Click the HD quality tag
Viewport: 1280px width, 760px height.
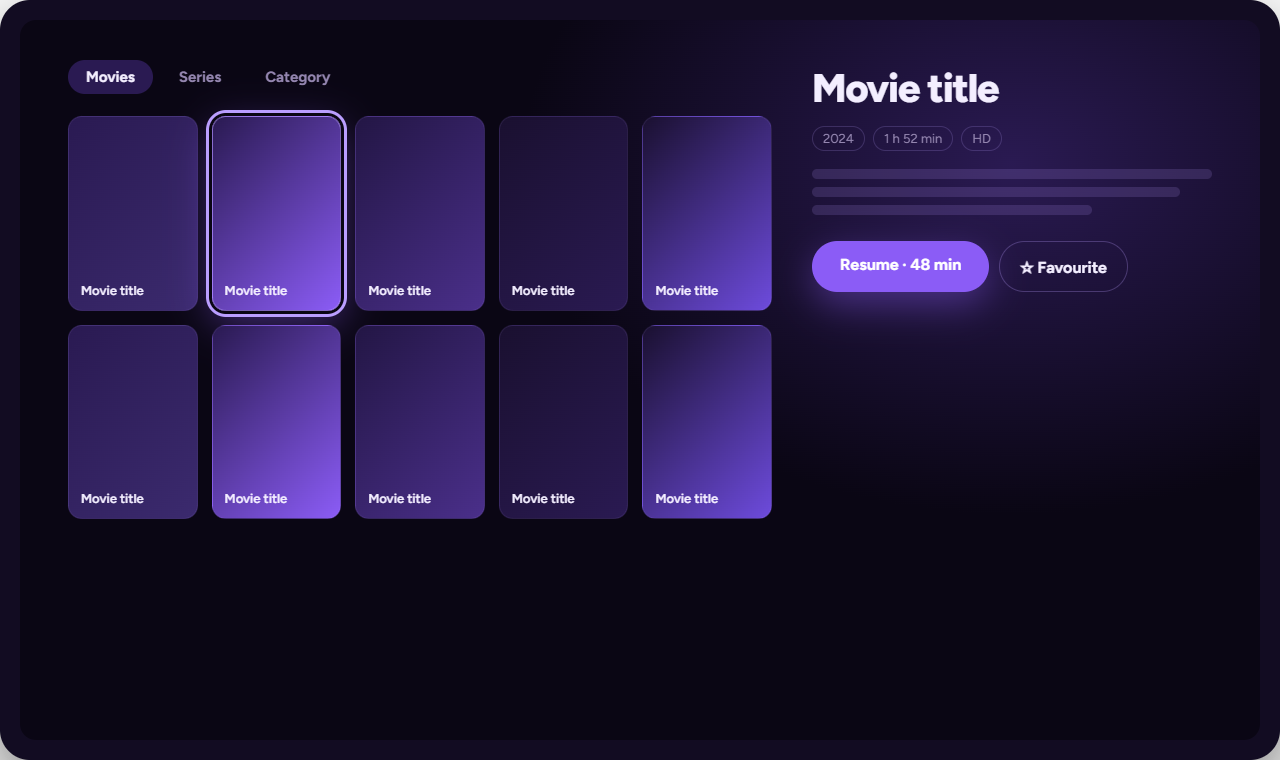(981, 139)
